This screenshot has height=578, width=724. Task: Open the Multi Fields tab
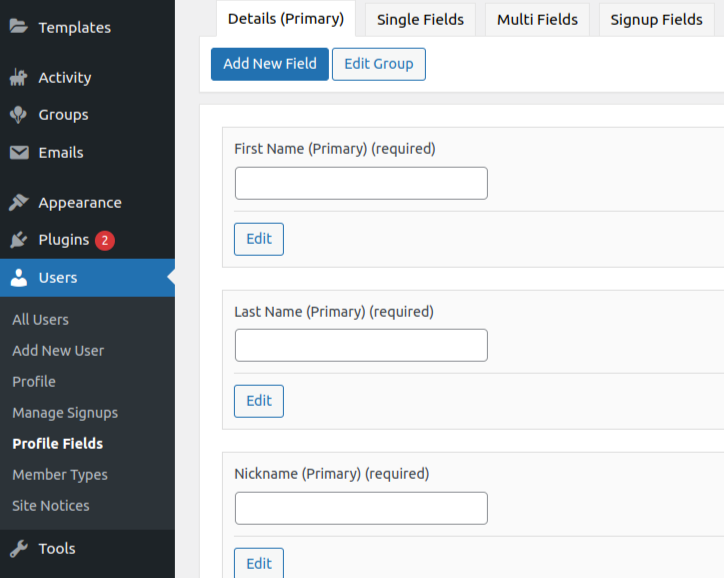tap(537, 20)
